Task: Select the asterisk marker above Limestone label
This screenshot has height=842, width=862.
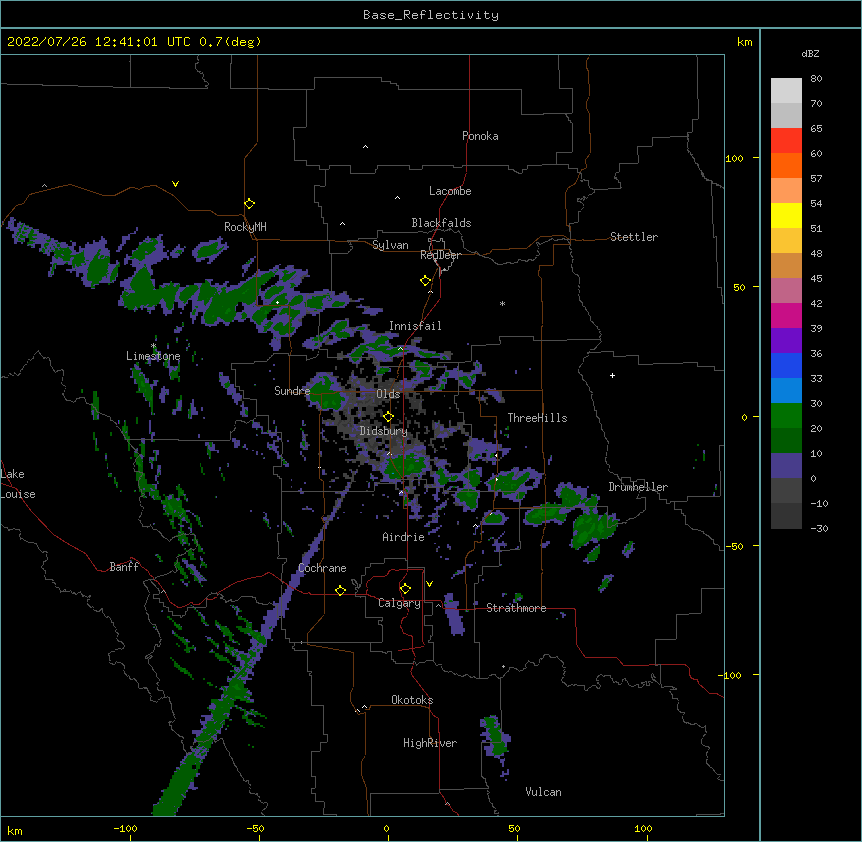Action: 153,346
